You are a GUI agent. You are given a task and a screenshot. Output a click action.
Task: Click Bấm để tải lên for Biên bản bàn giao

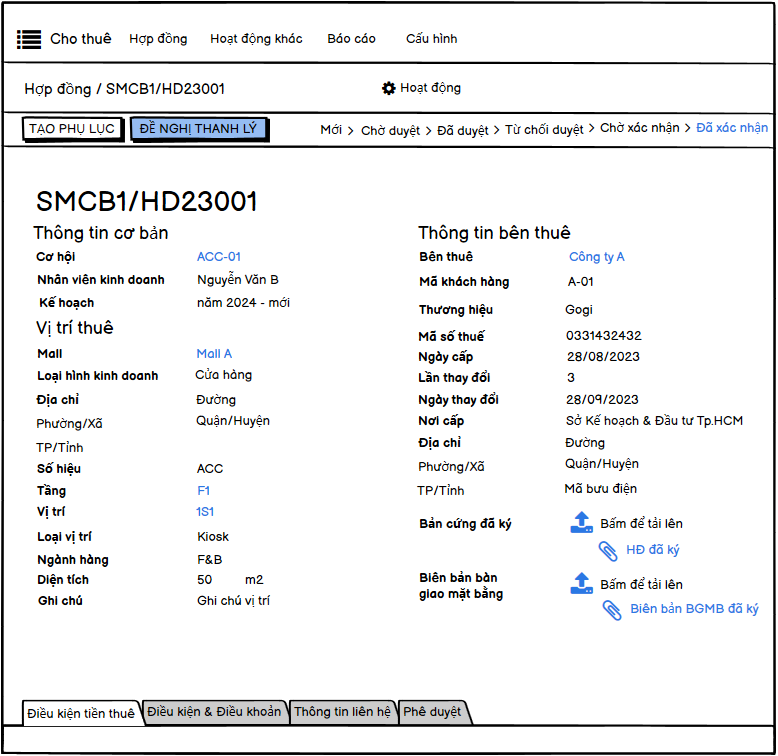coord(641,584)
